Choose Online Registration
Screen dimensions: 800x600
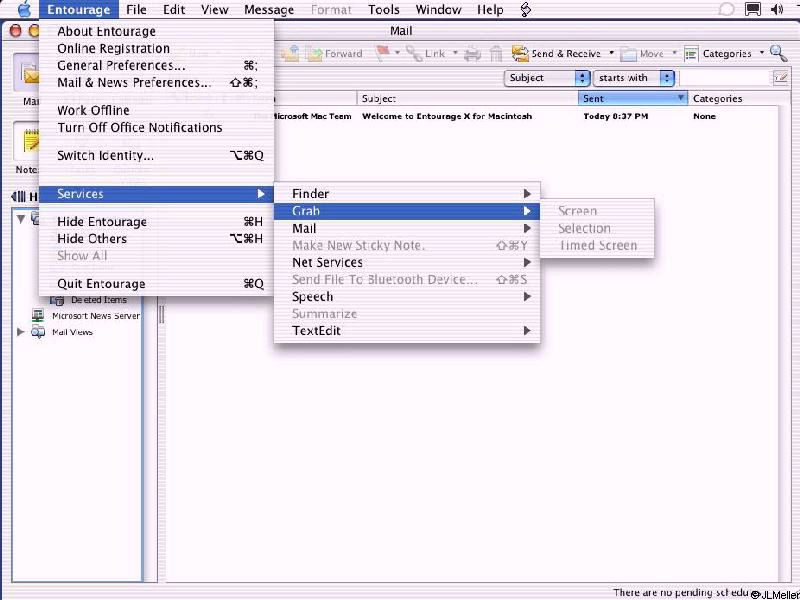(x=157, y=49)
